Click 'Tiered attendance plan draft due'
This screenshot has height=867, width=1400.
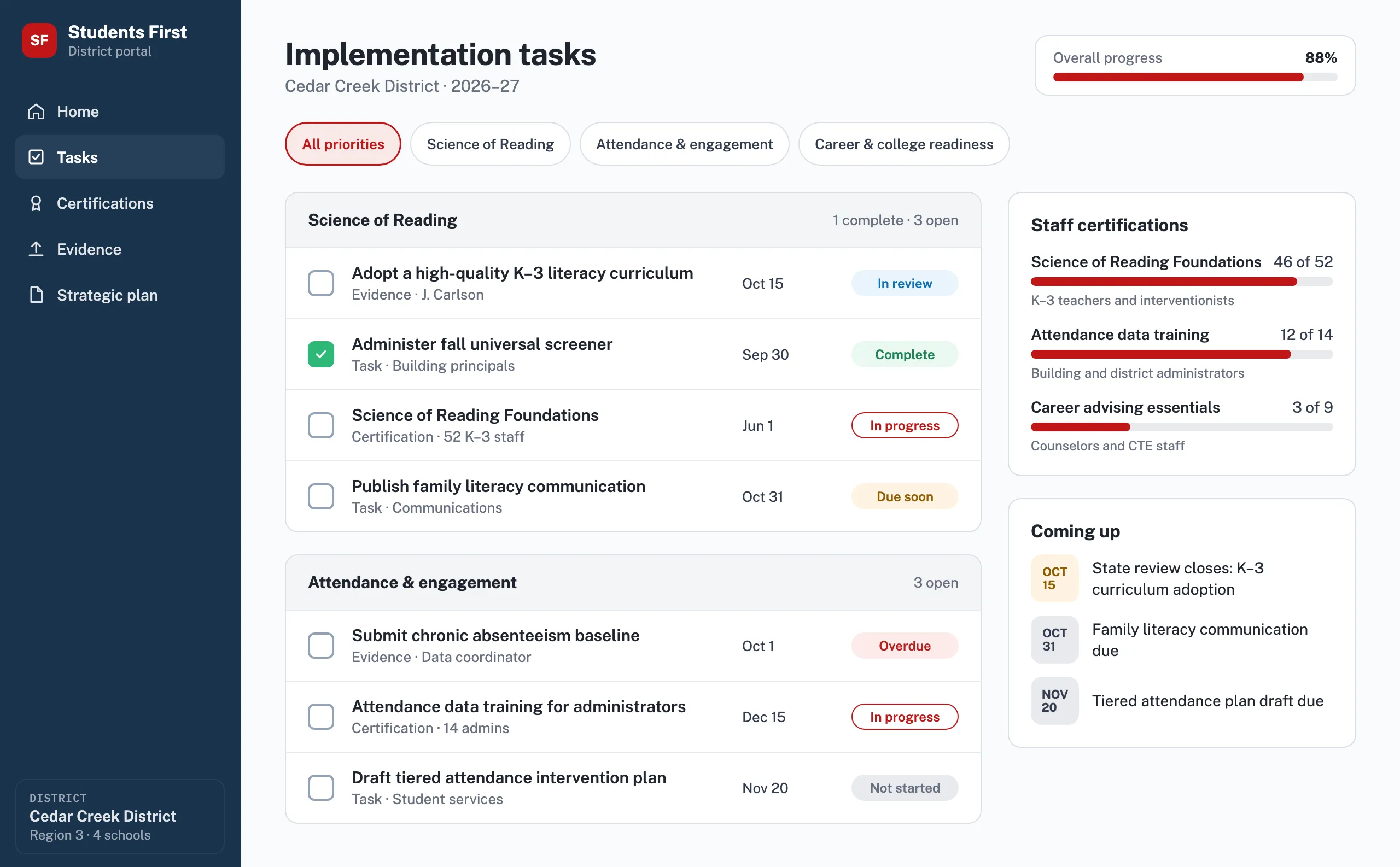click(x=1207, y=701)
